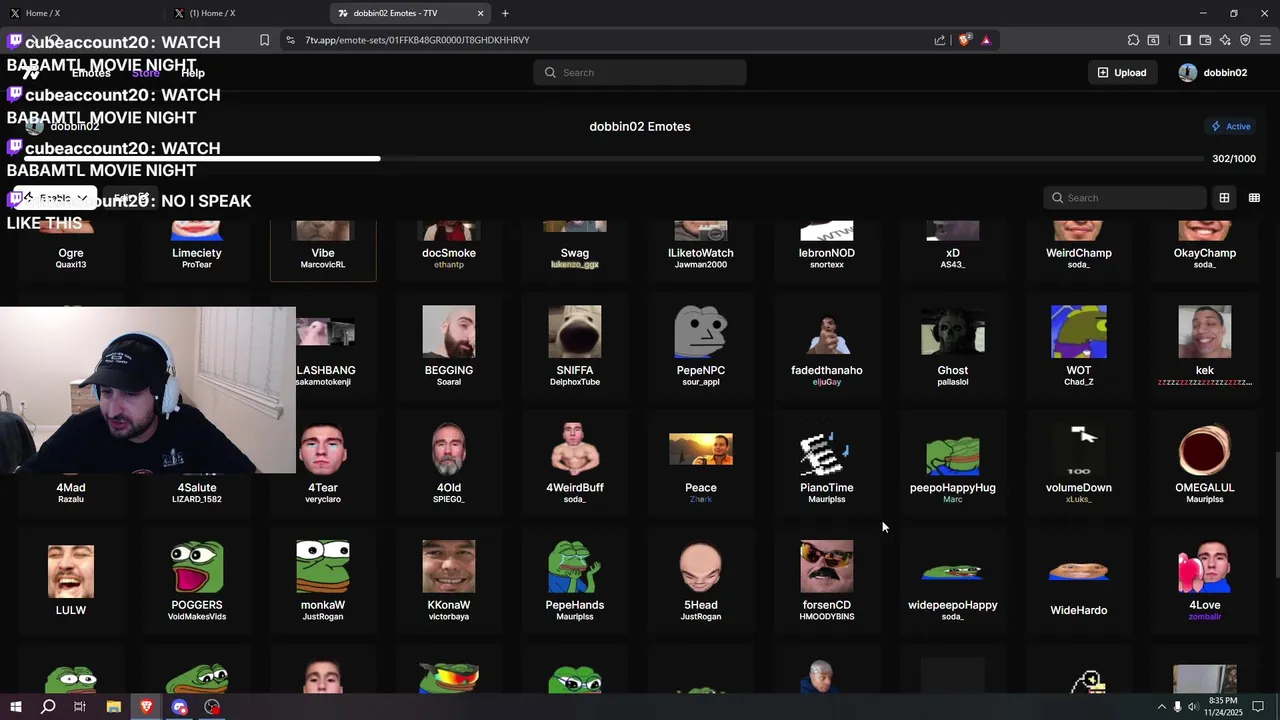This screenshot has width=1280, height=720.
Task: Open the Peace emote
Action: 701,464
